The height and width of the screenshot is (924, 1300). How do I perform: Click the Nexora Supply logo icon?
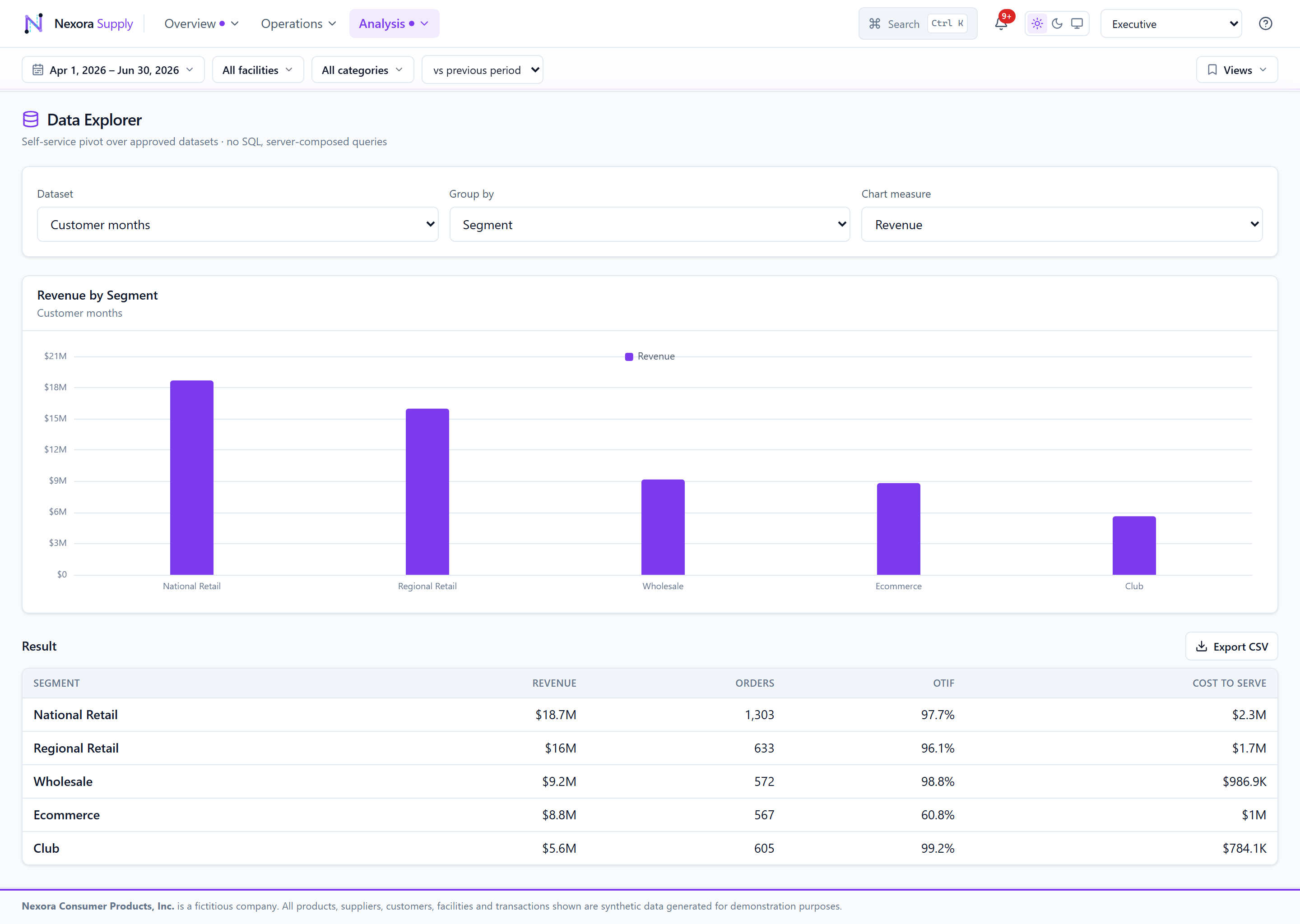click(x=33, y=23)
